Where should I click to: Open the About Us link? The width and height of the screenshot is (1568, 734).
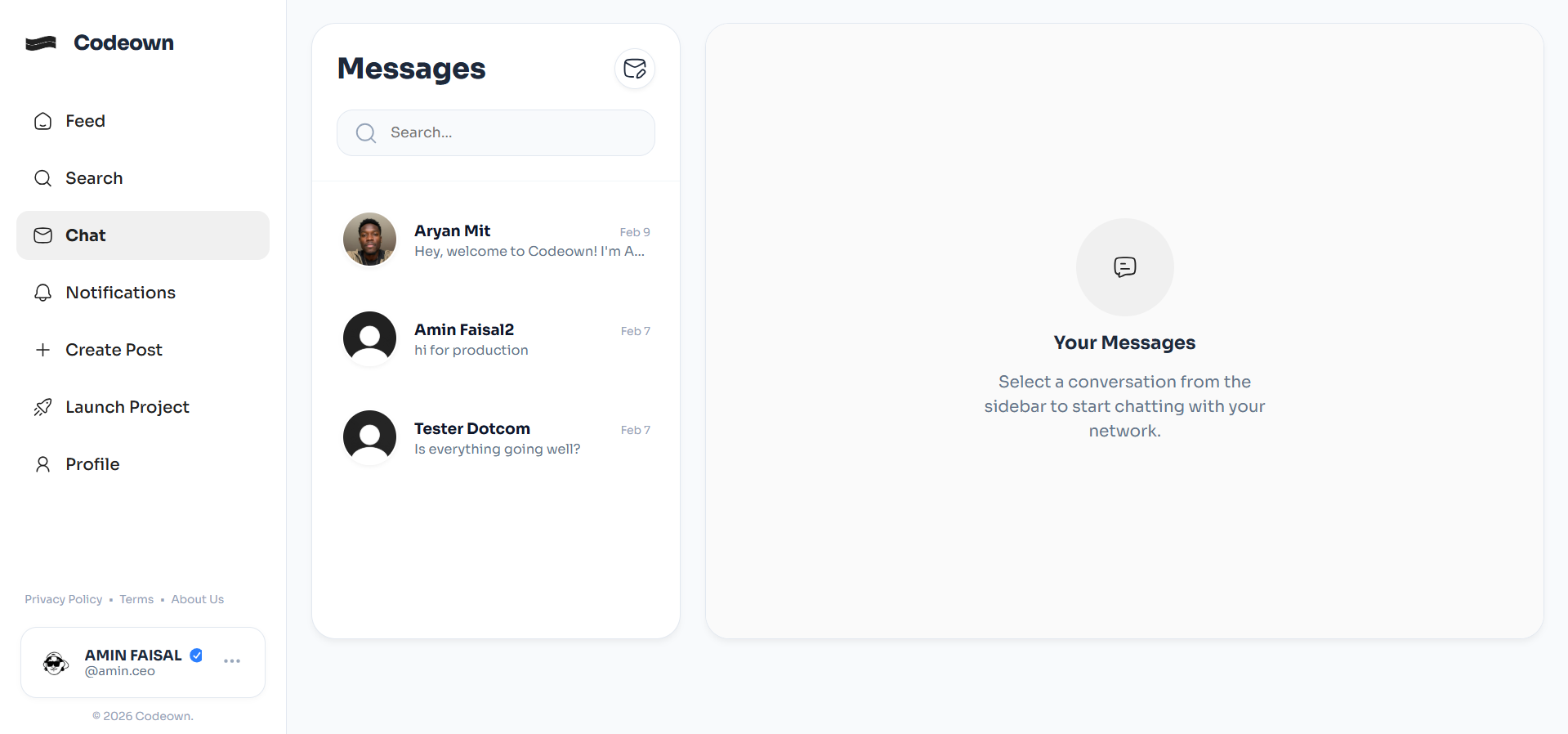pos(196,599)
